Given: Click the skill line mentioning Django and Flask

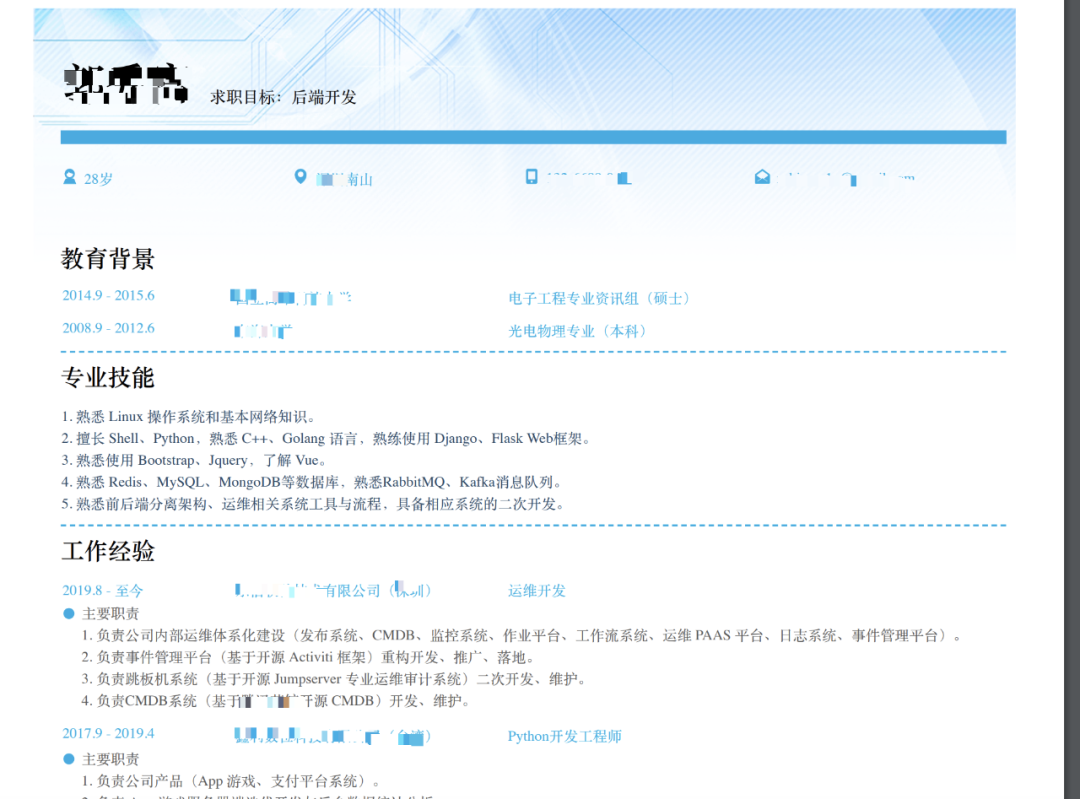Looking at the screenshot, I should click(326, 439).
